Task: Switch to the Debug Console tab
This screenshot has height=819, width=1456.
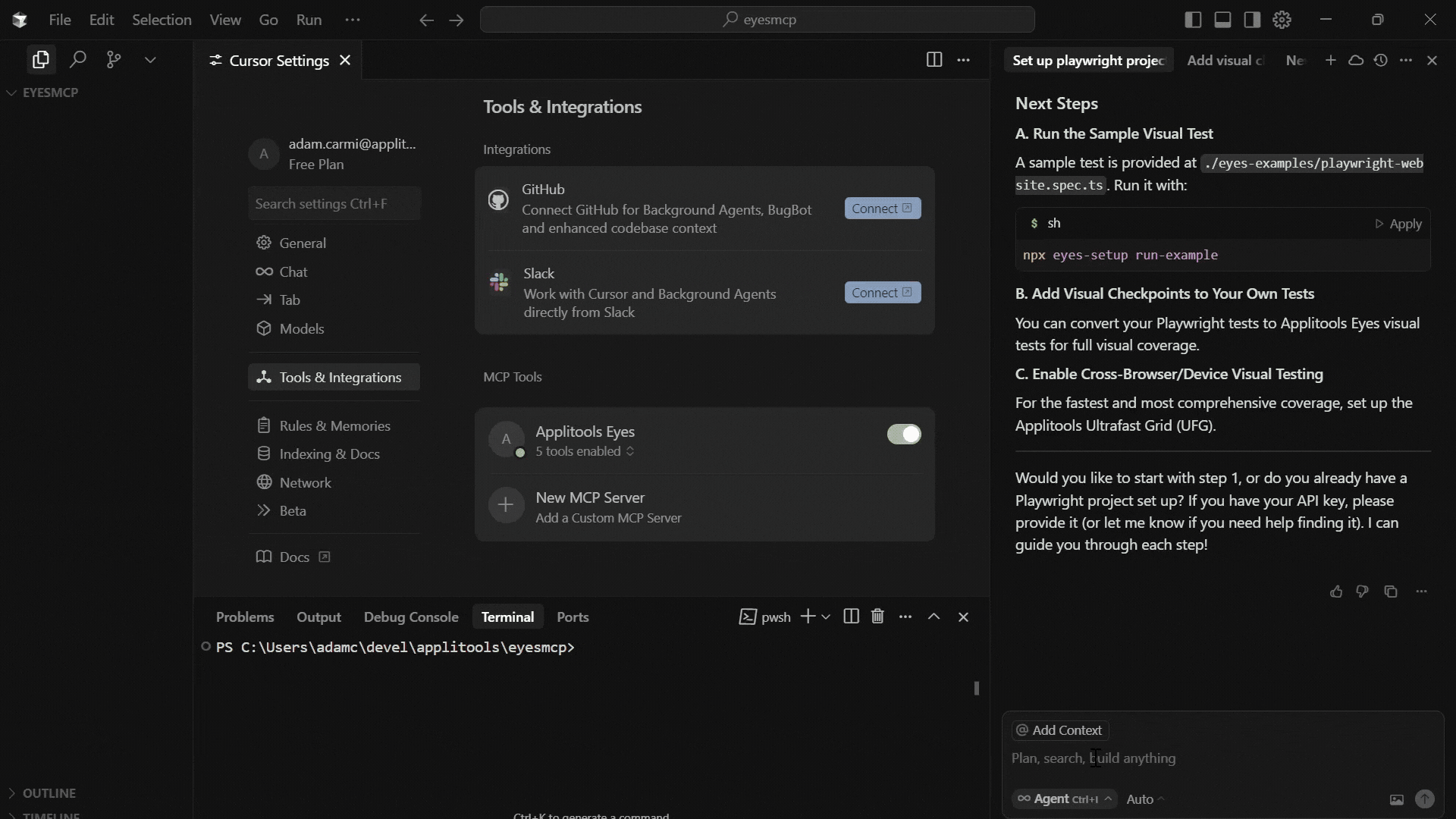Action: coord(411,617)
